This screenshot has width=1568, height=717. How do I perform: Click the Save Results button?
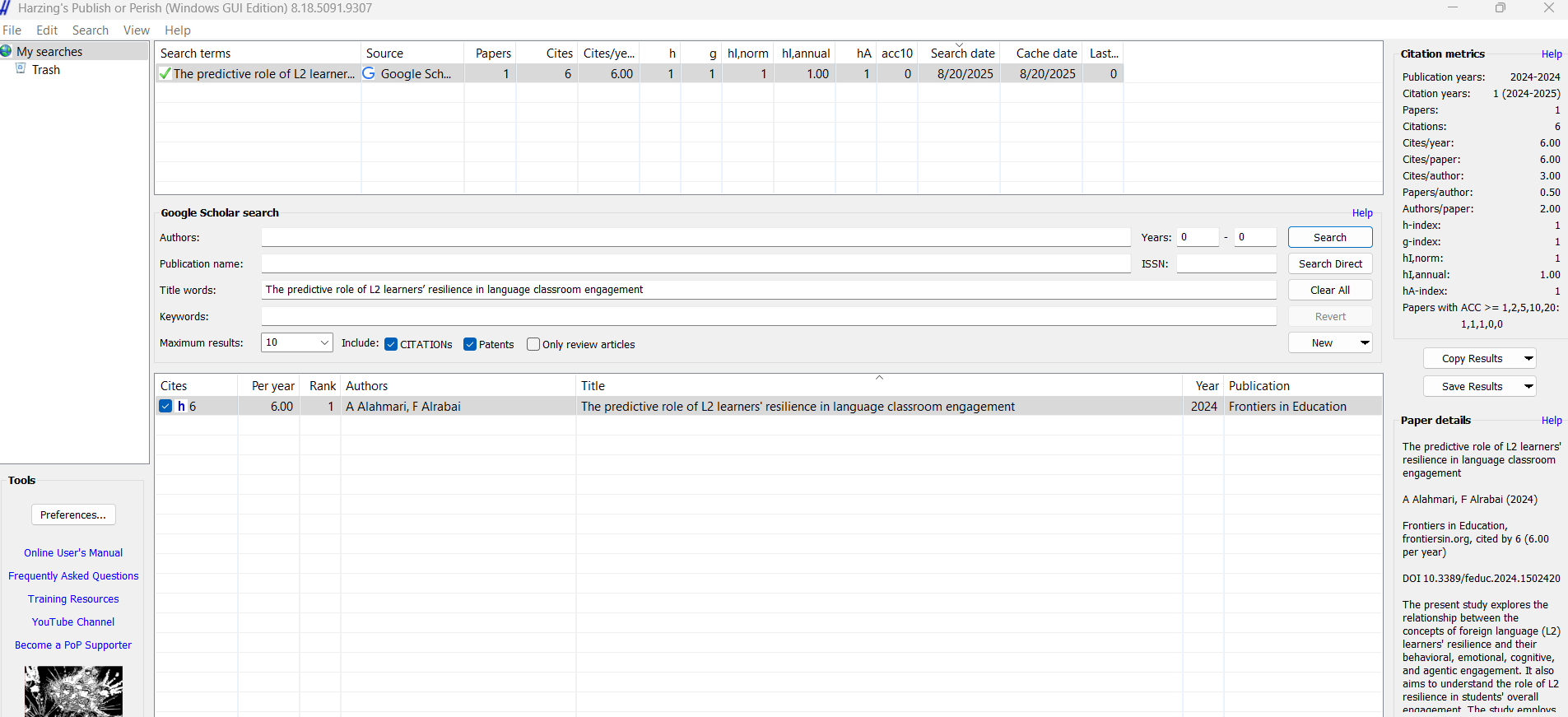(1472, 386)
